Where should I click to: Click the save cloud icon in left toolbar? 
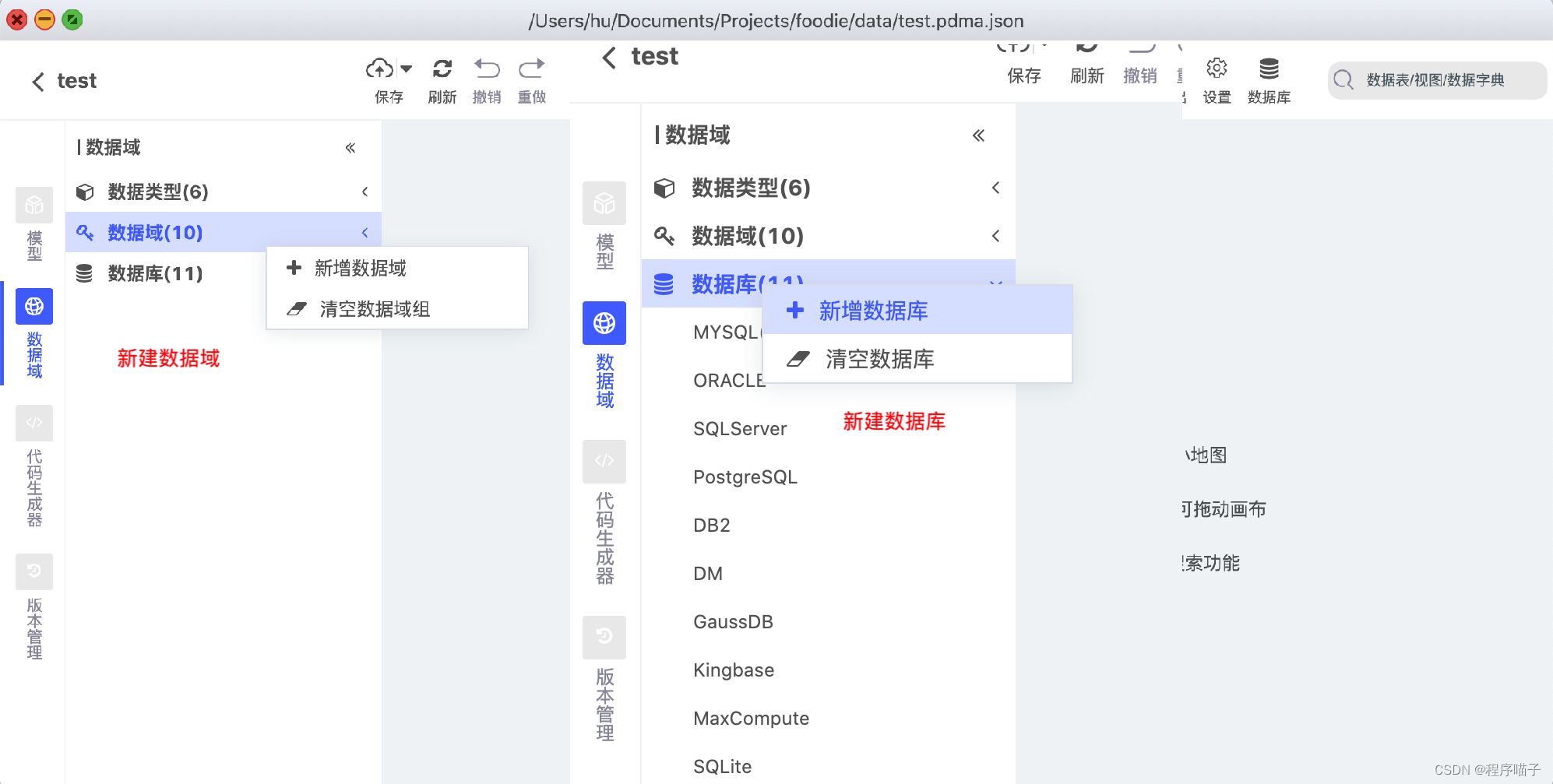tap(379, 69)
